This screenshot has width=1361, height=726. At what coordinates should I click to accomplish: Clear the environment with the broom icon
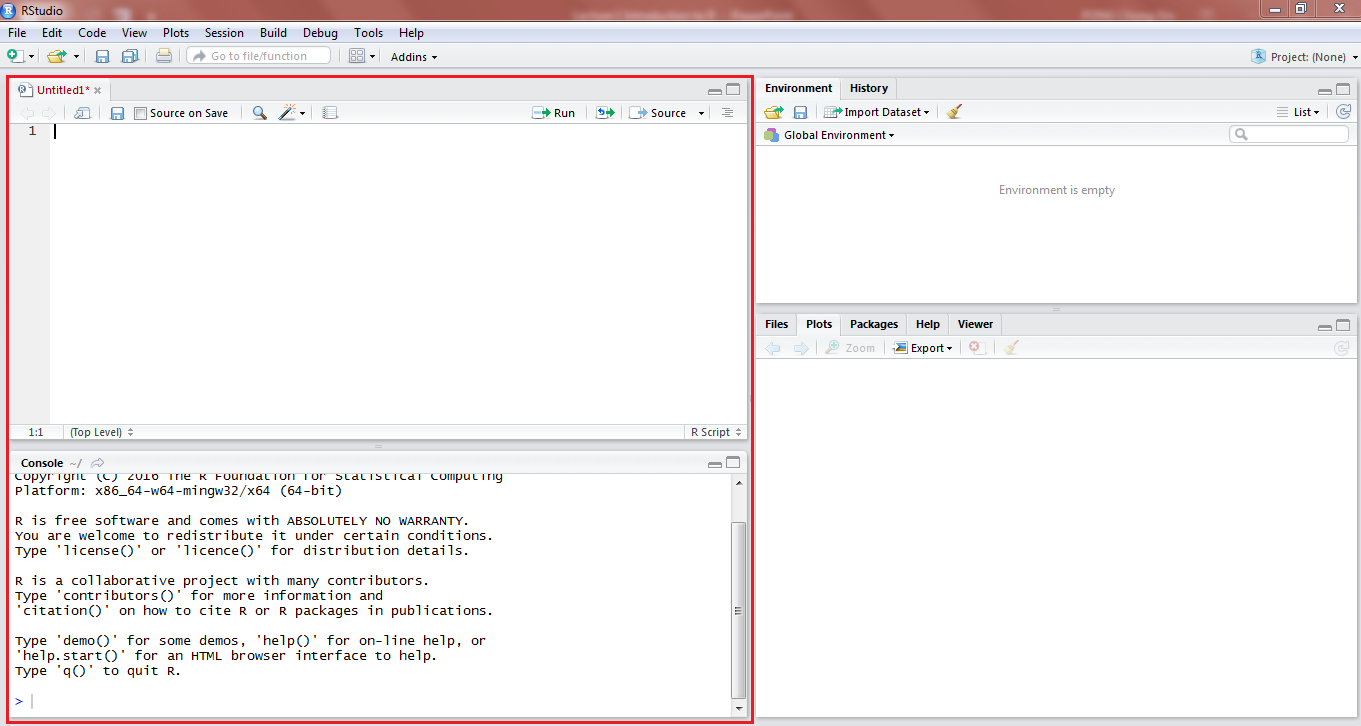tap(954, 112)
